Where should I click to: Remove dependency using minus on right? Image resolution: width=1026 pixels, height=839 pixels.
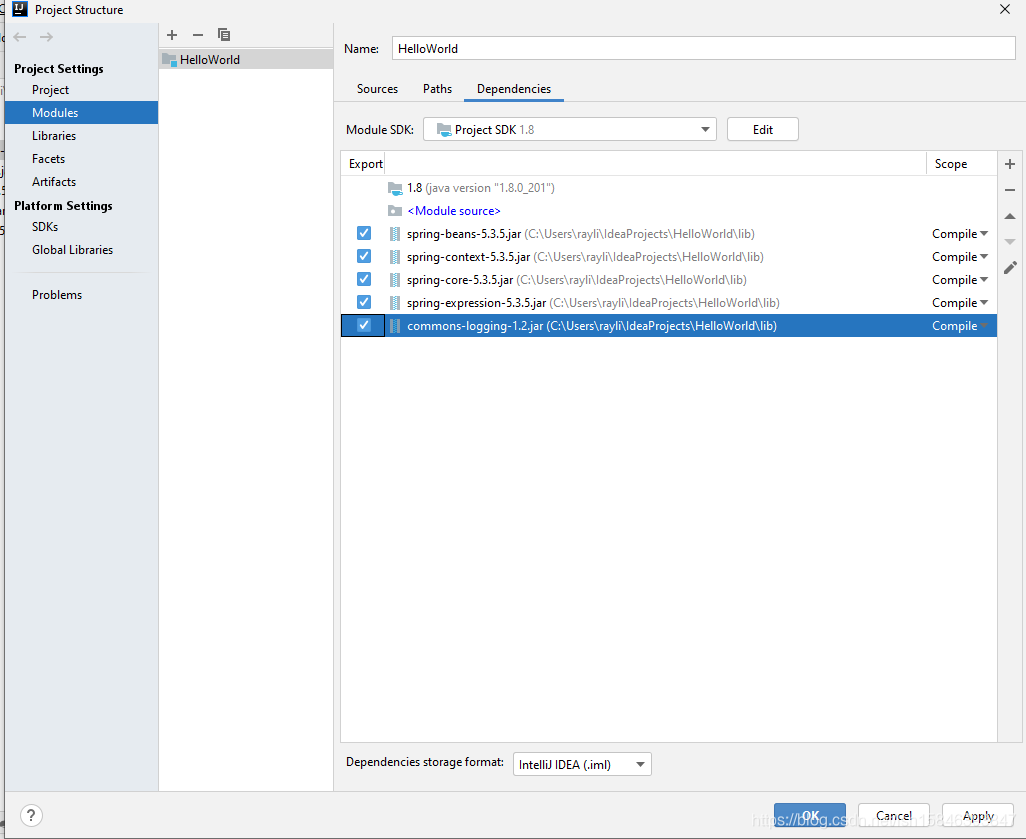(1010, 190)
